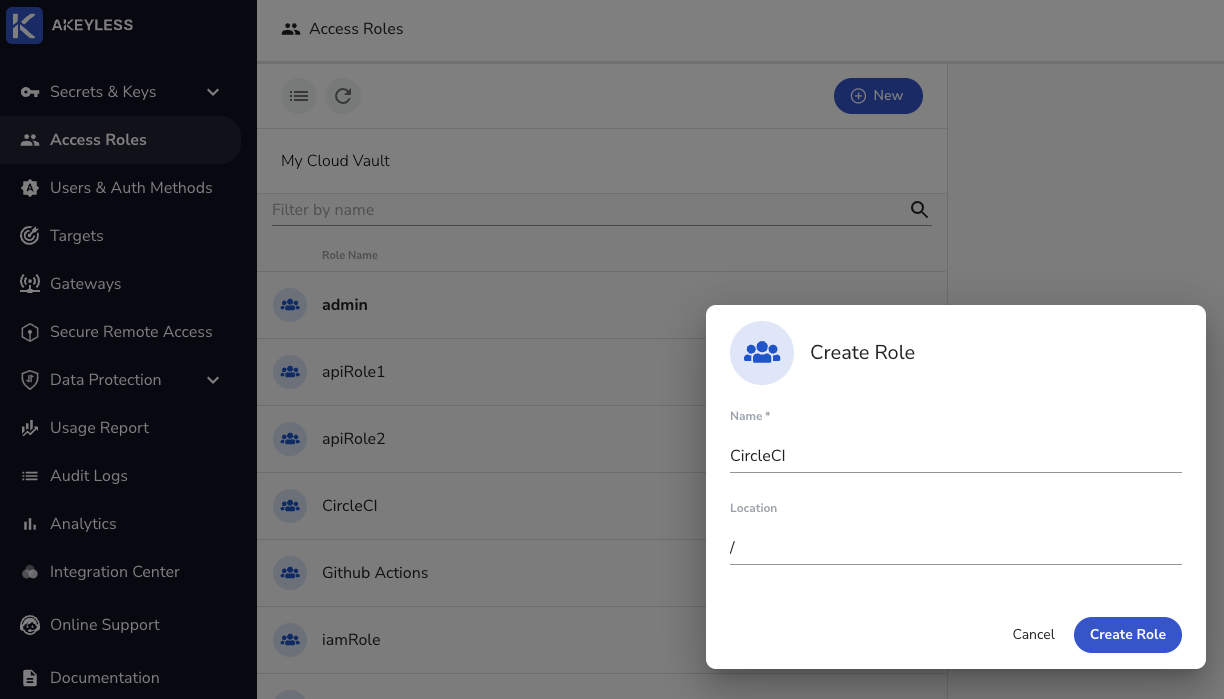Click the Integration Center icon
The width and height of the screenshot is (1224, 699).
(x=30, y=572)
